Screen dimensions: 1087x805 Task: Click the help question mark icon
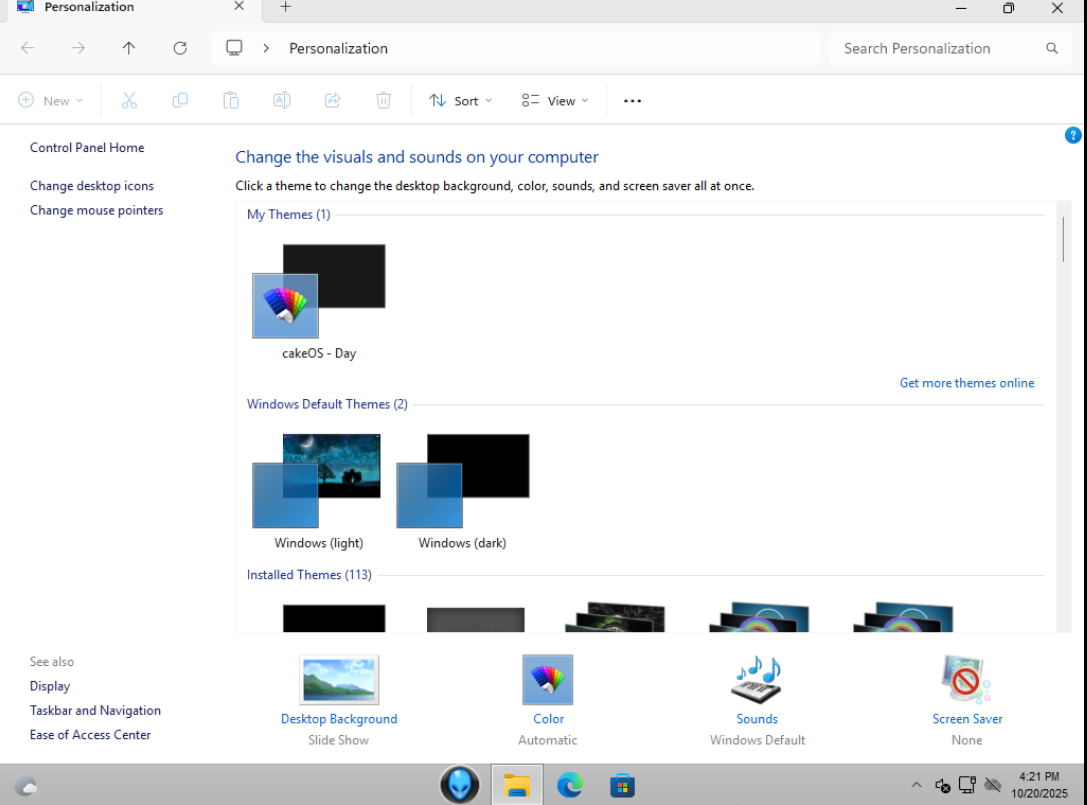[1073, 136]
